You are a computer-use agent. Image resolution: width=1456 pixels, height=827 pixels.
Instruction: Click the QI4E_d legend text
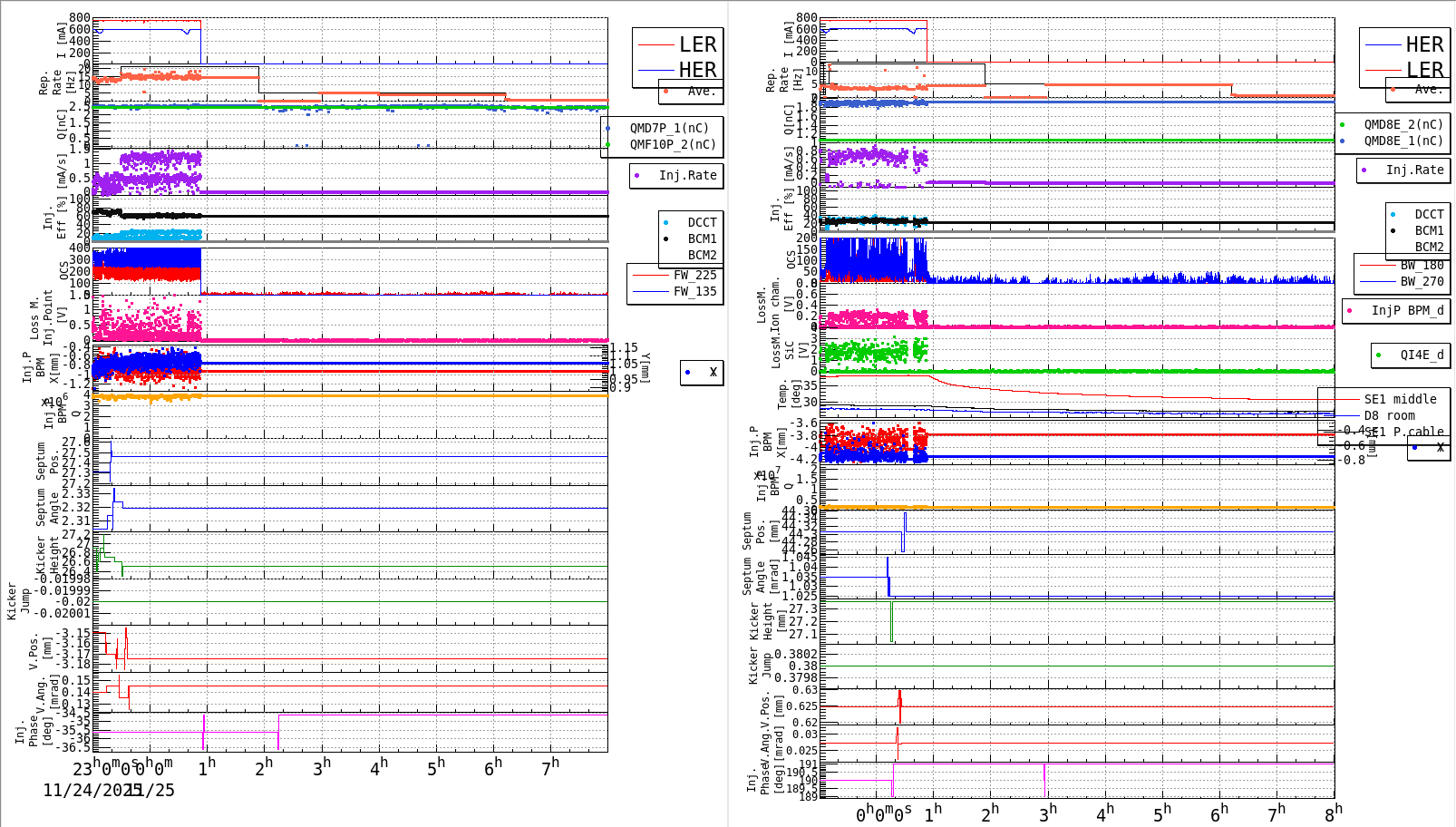pos(1422,355)
